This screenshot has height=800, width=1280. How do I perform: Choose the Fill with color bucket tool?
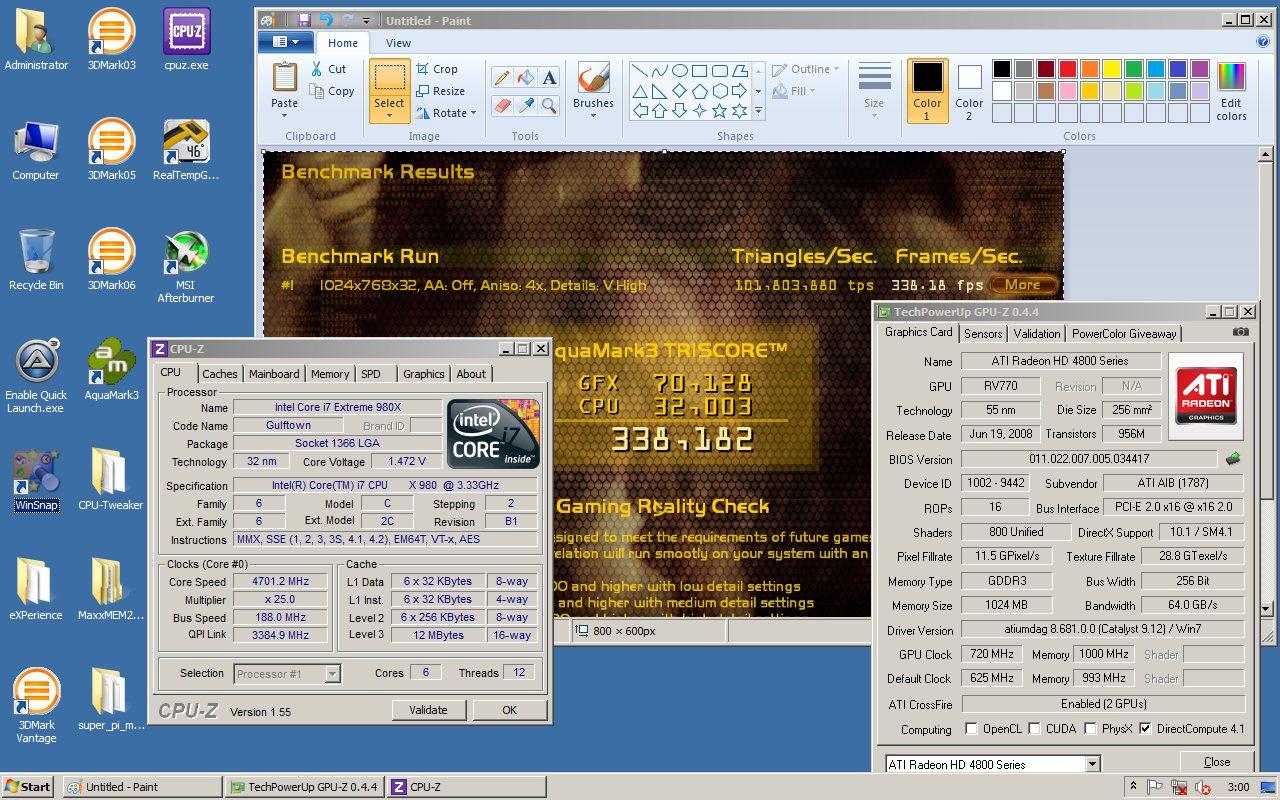pyautogui.click(x=525, y=78)
